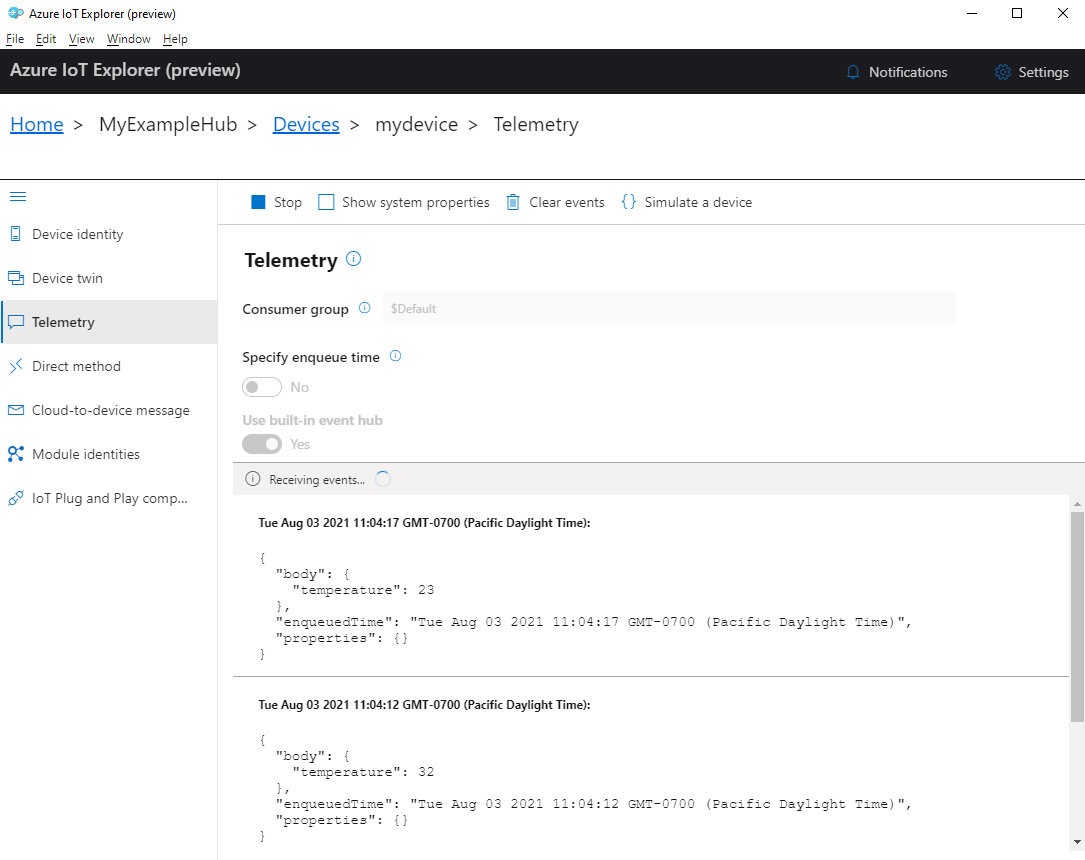This screenshot has width=1085, height=860.
Task: Open the View menu
Action: pos(81,38)
